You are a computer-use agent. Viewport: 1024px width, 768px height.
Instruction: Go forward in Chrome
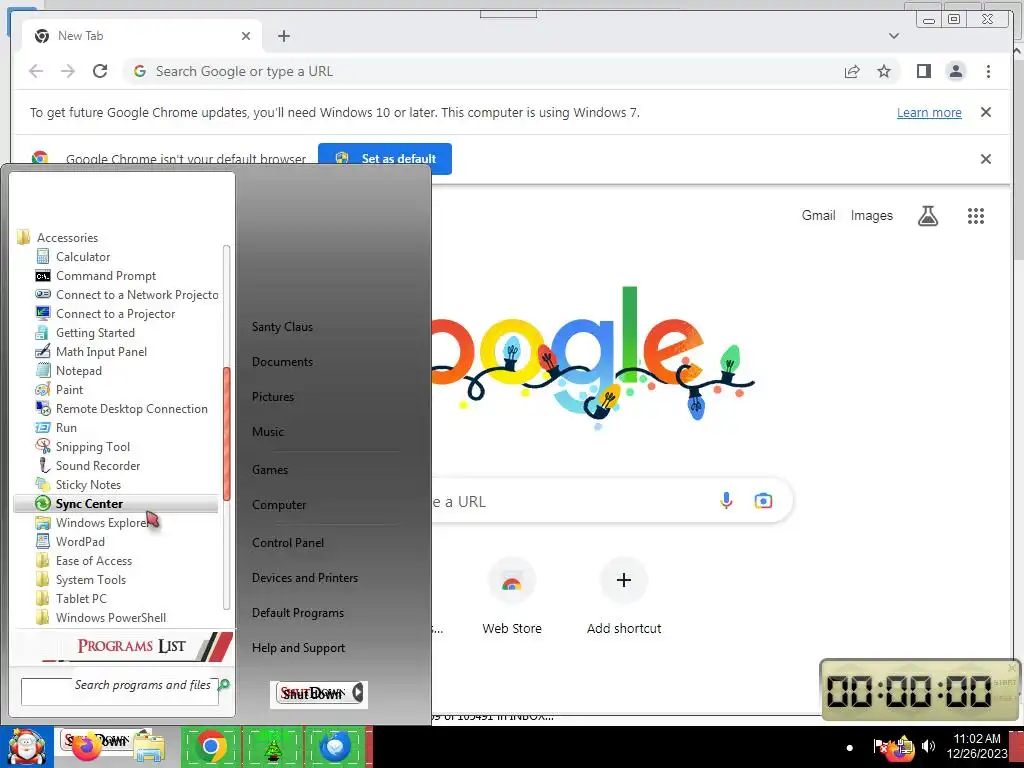68,71
